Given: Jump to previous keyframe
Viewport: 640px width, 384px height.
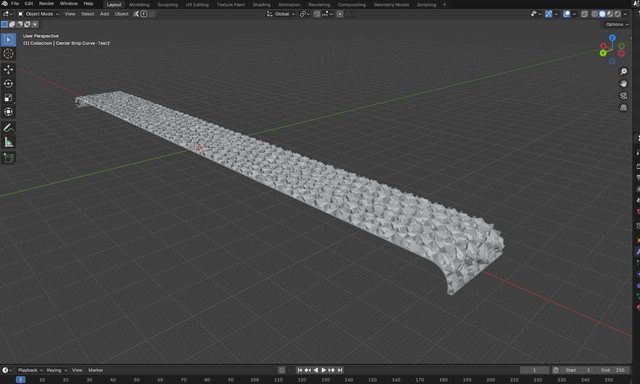Looking at the screenshot, I should (308, 370).
